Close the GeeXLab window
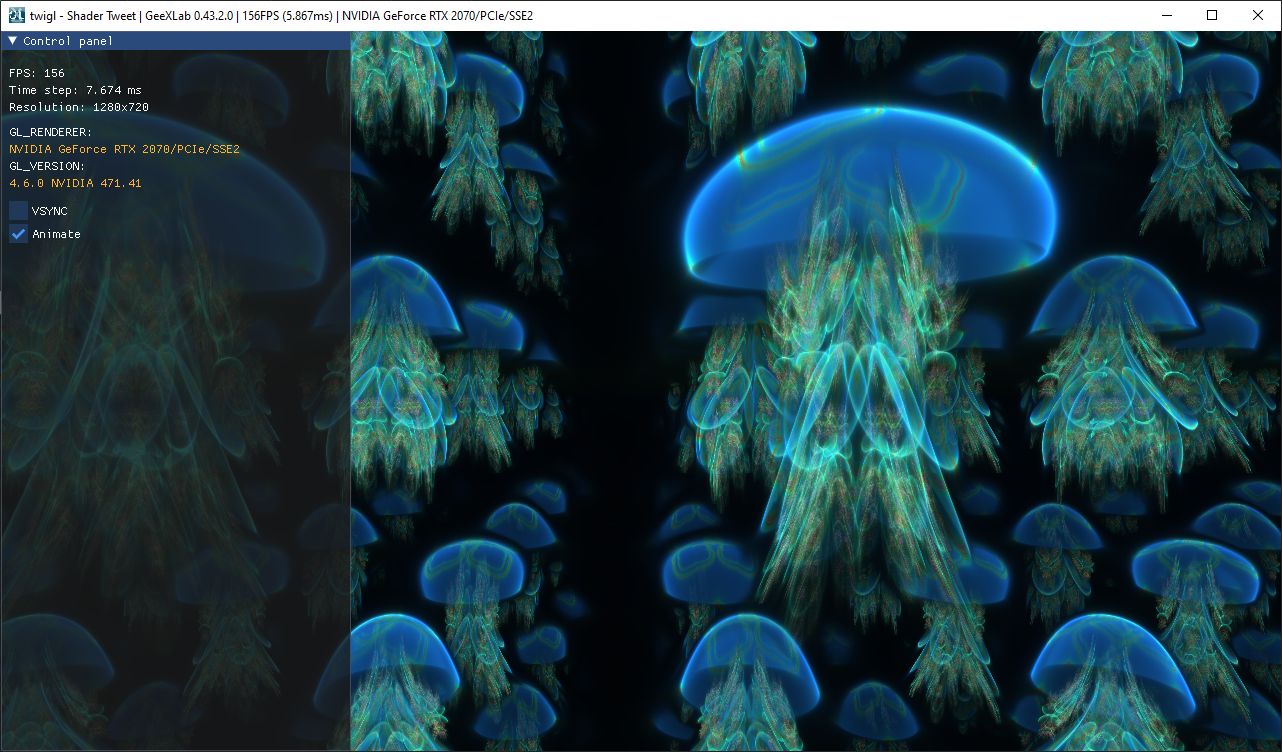This screenshot has height=752, width=1282. pyautogui.click(x=1258, y=15)
